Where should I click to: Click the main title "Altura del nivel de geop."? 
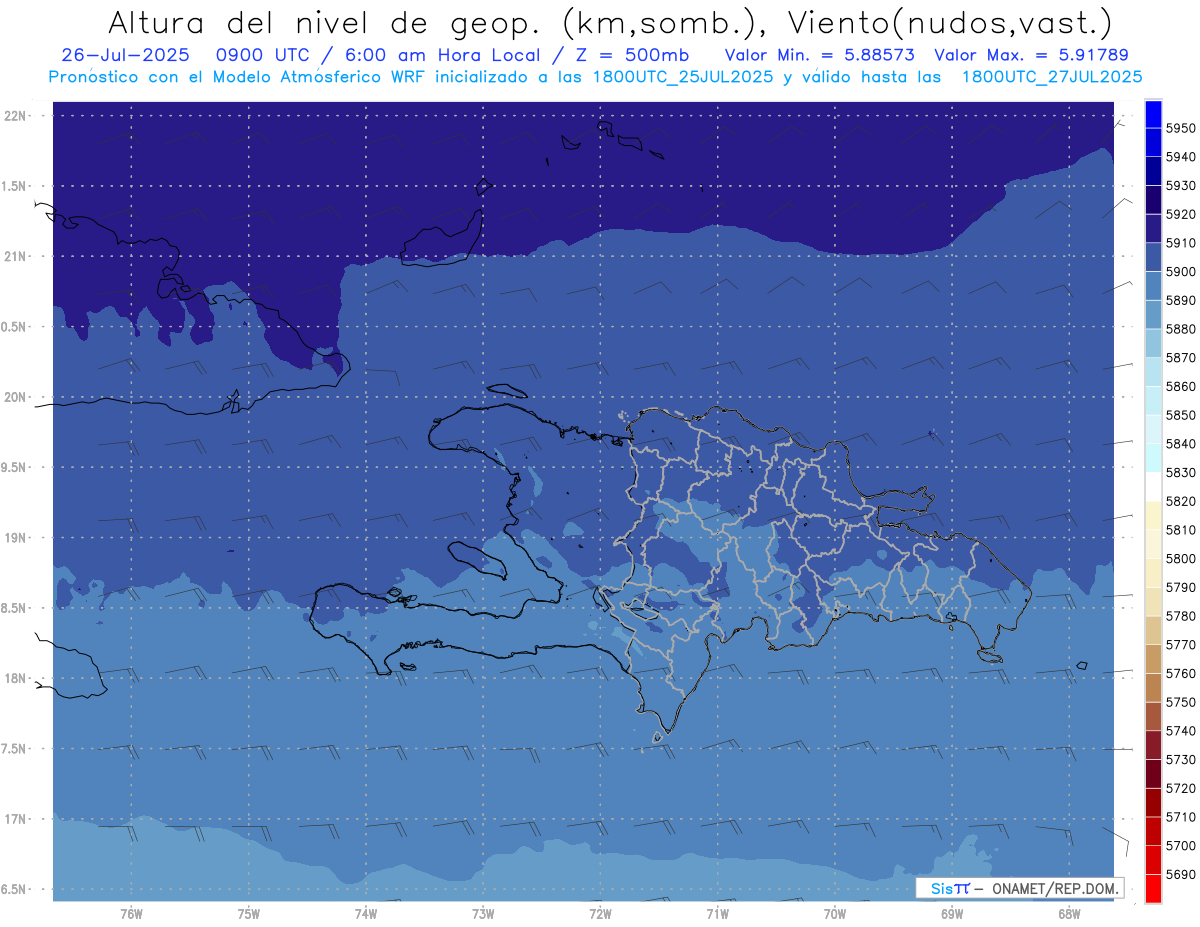pos(324,22)
